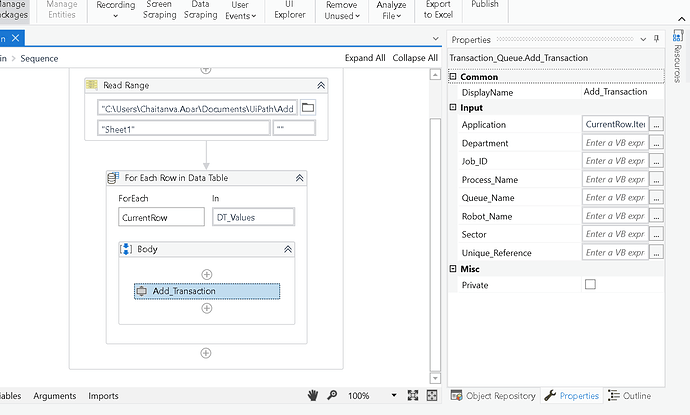This screenshot has height=415, width=690.
Task: Click Collapse All
Action: [415, 58]
